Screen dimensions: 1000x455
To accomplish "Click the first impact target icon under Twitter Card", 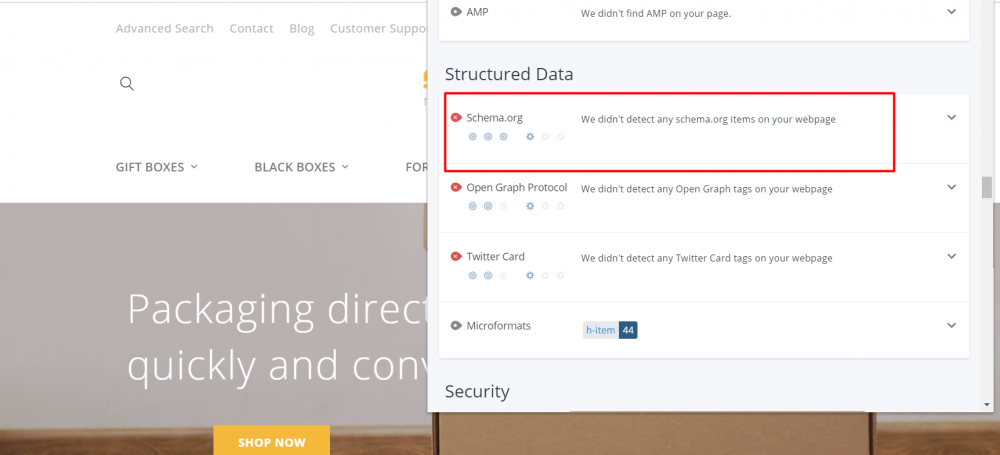I will tap(473, 276).
